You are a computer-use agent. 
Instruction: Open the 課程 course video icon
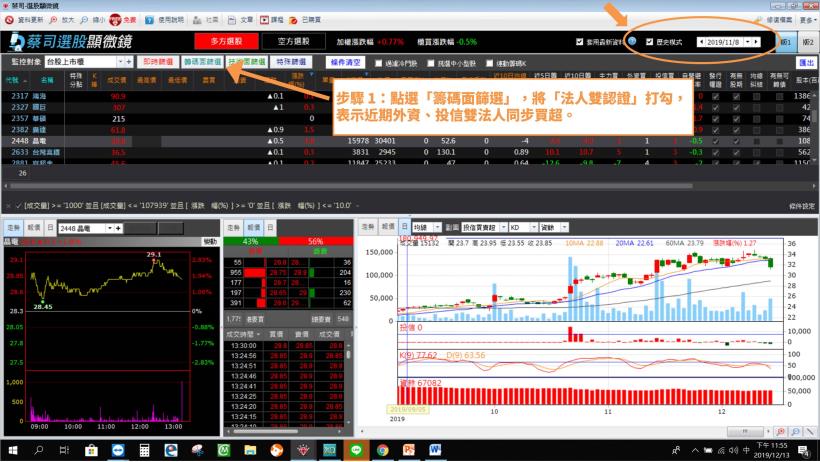click(265, 20)
